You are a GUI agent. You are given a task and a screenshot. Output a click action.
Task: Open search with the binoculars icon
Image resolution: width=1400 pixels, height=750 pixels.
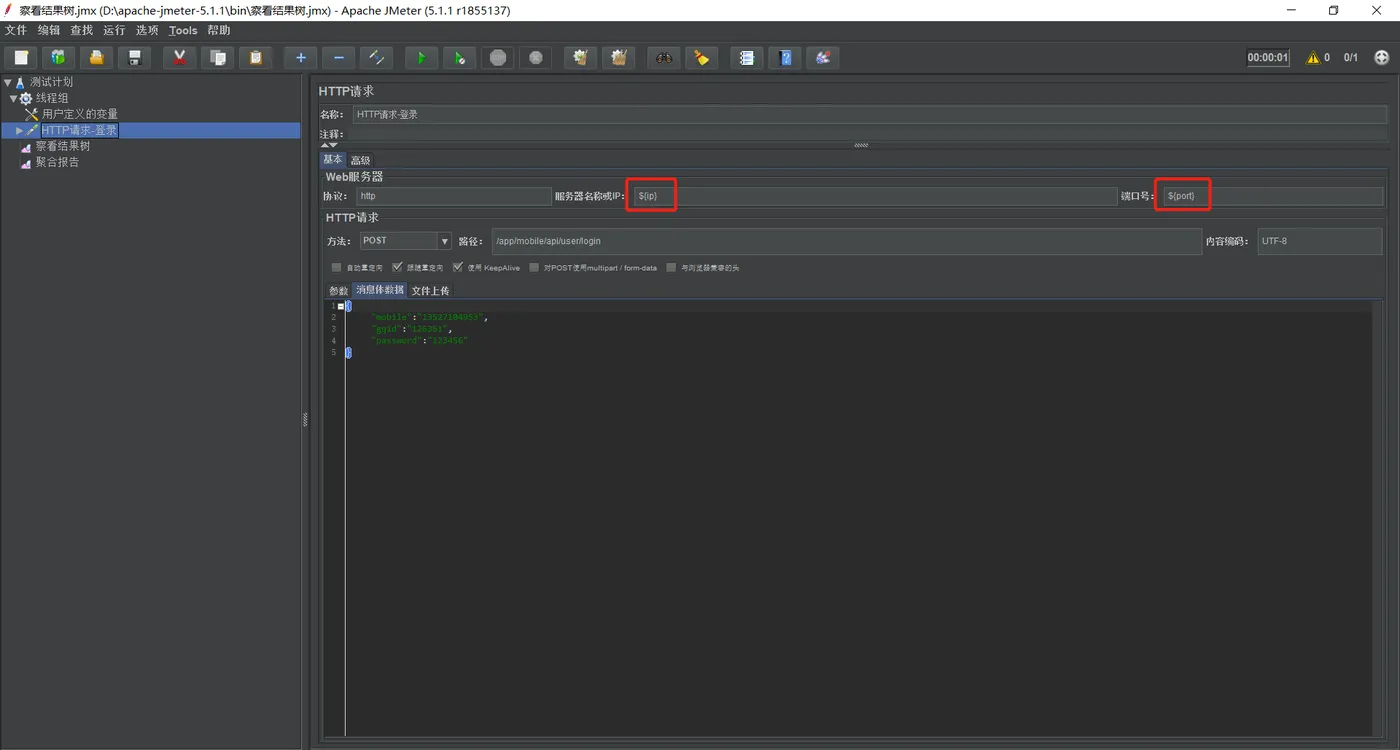(x=663, y=58)
